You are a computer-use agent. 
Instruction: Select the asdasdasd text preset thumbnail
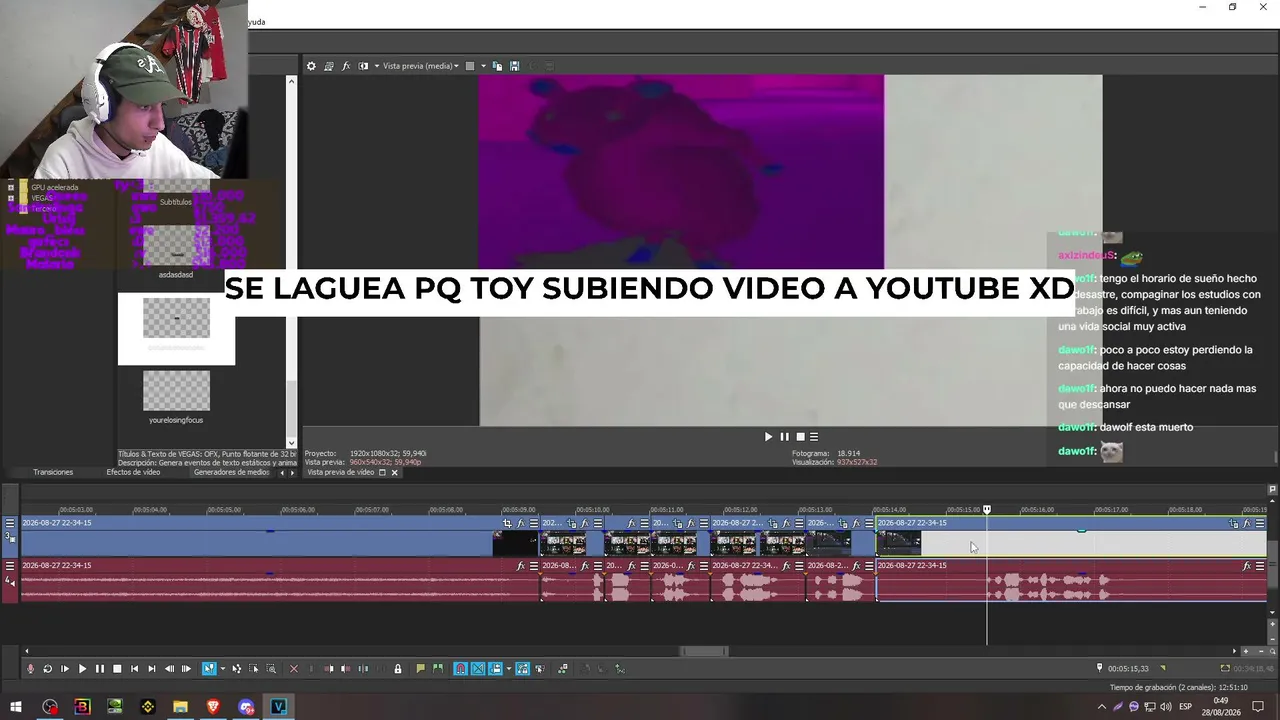pyautogui.click(x=176, y=246)
